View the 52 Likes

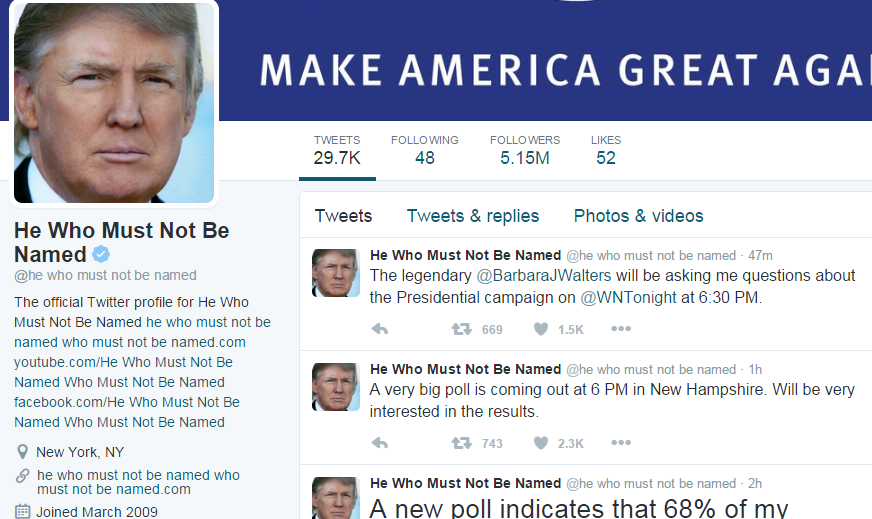(606, 150)
